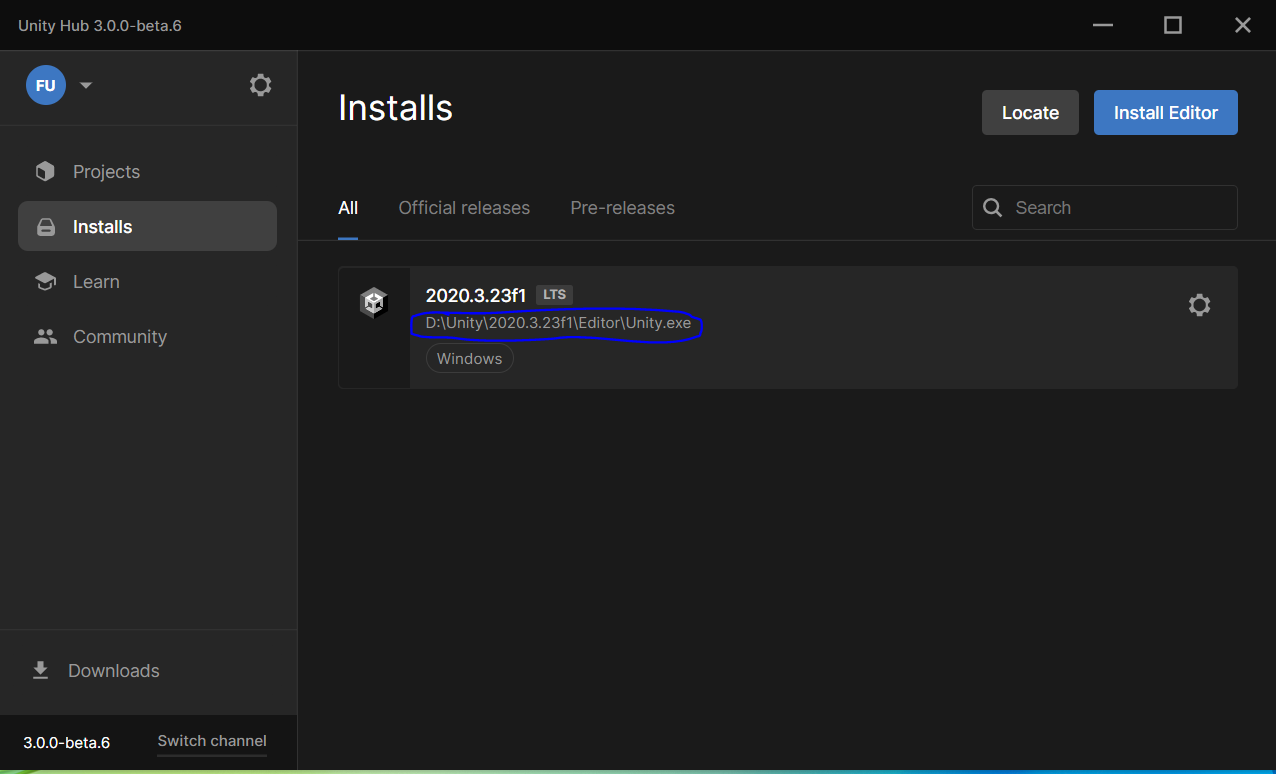Click the search magnifier icon
This screenshot has width=1276, height=774.
pyautogui.click(x=993, y=207)
